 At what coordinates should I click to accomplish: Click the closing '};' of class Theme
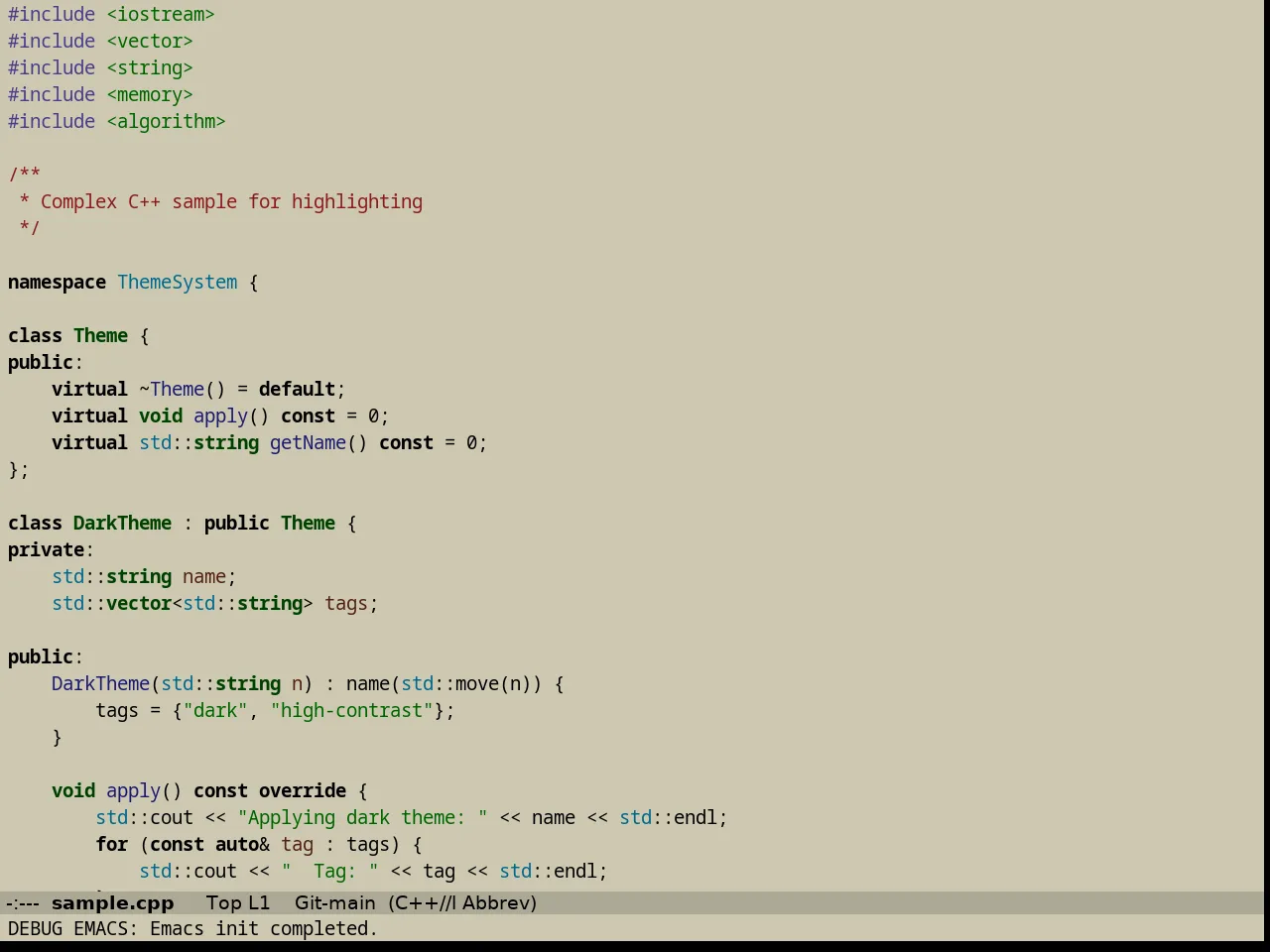[x=19, y=470]
